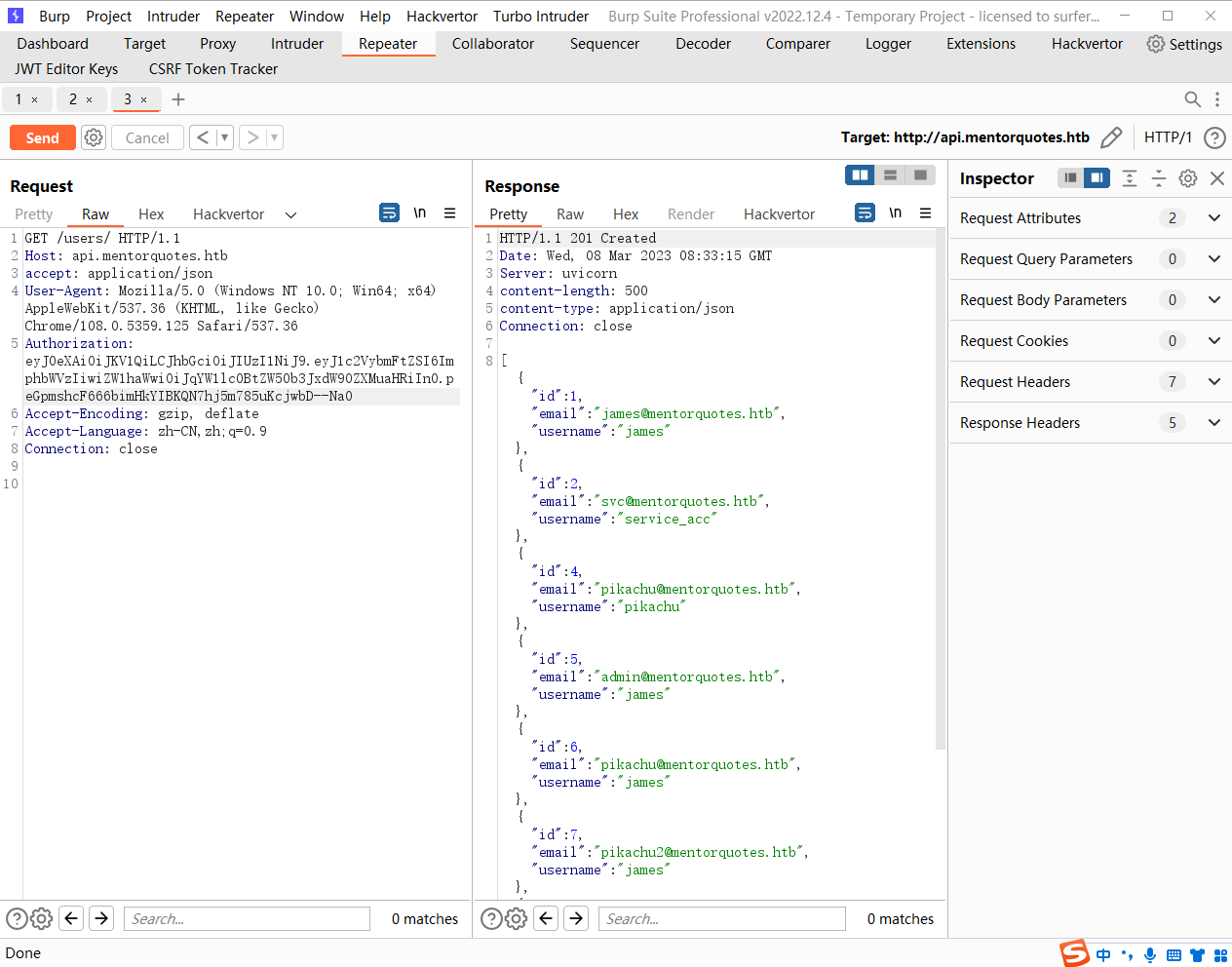Open request search settings gear

pos(41,918)
